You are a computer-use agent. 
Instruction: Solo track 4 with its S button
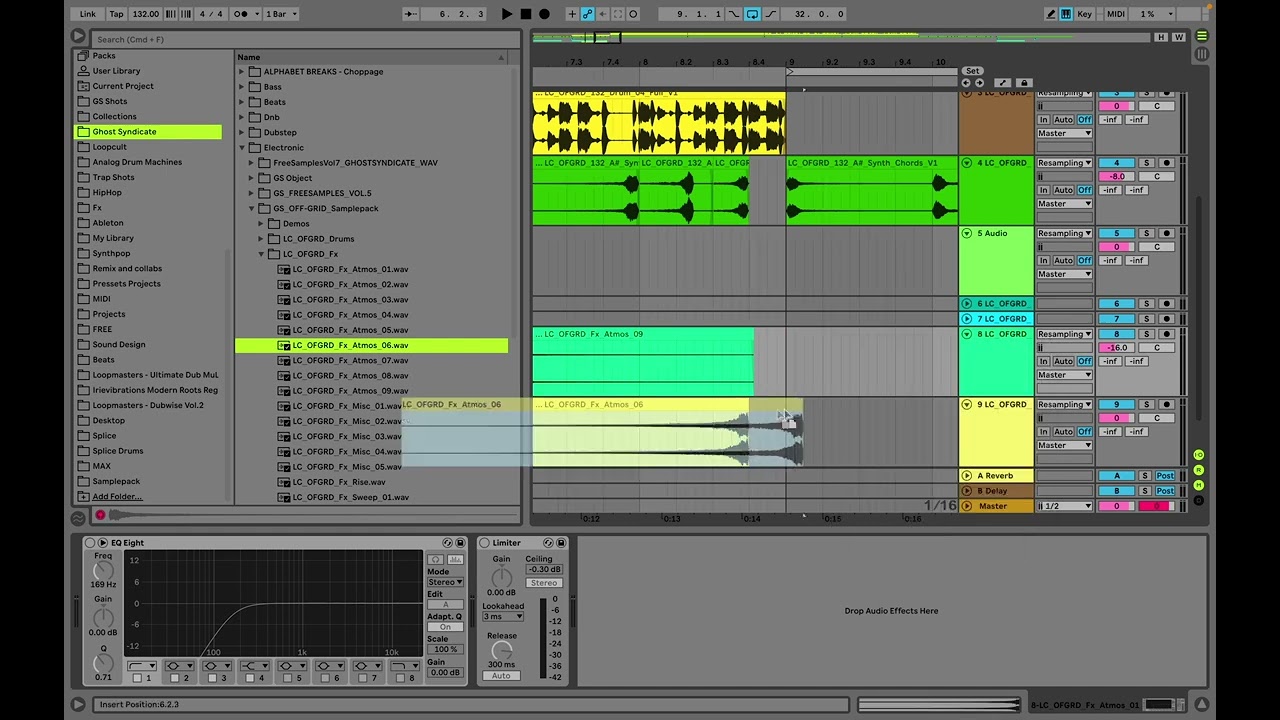[1146, 163]
